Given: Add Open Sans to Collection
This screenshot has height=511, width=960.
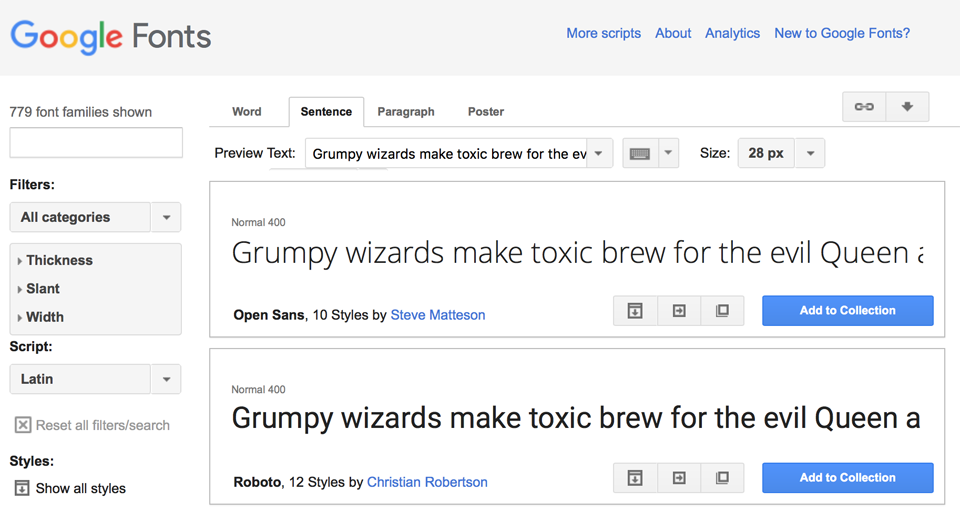Looking at the screenshot, I should (x=848, y=311).
